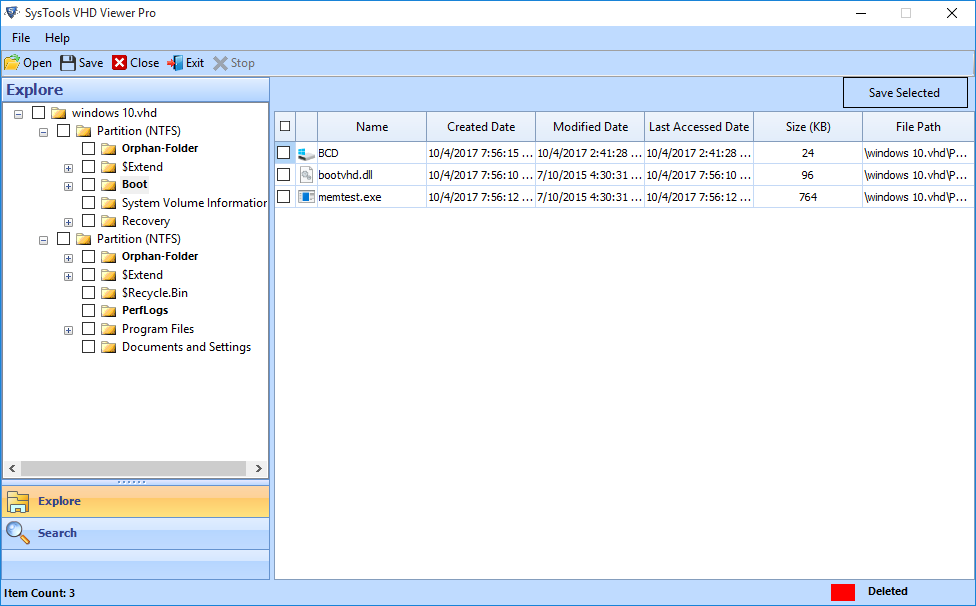Click the Search magnifier icon in the sidebar
The image size is (976, 606).
(17, 533)
